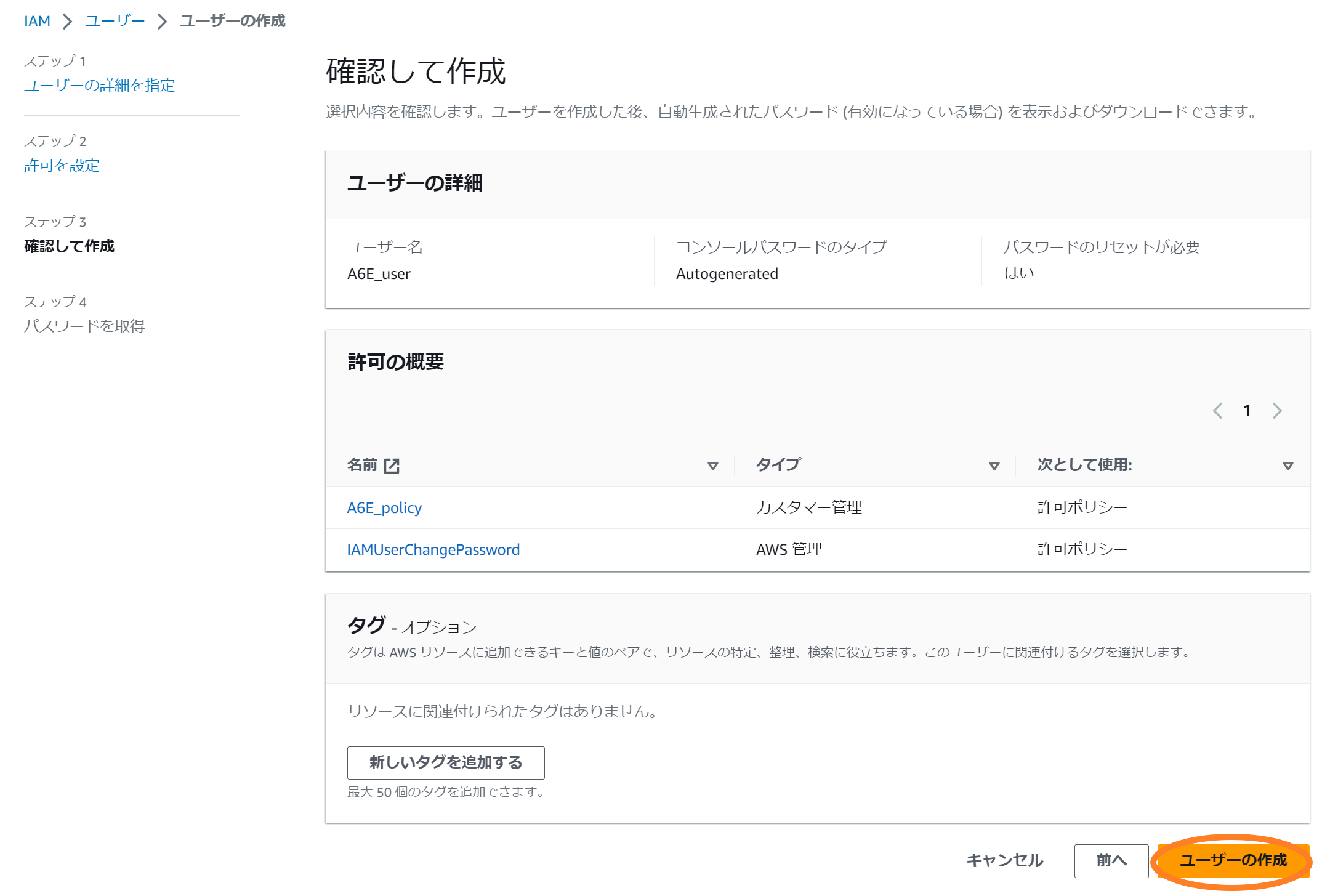Click external link icon beside 名前 header
The image size is (1330, 896).
[x=392, y=466]
